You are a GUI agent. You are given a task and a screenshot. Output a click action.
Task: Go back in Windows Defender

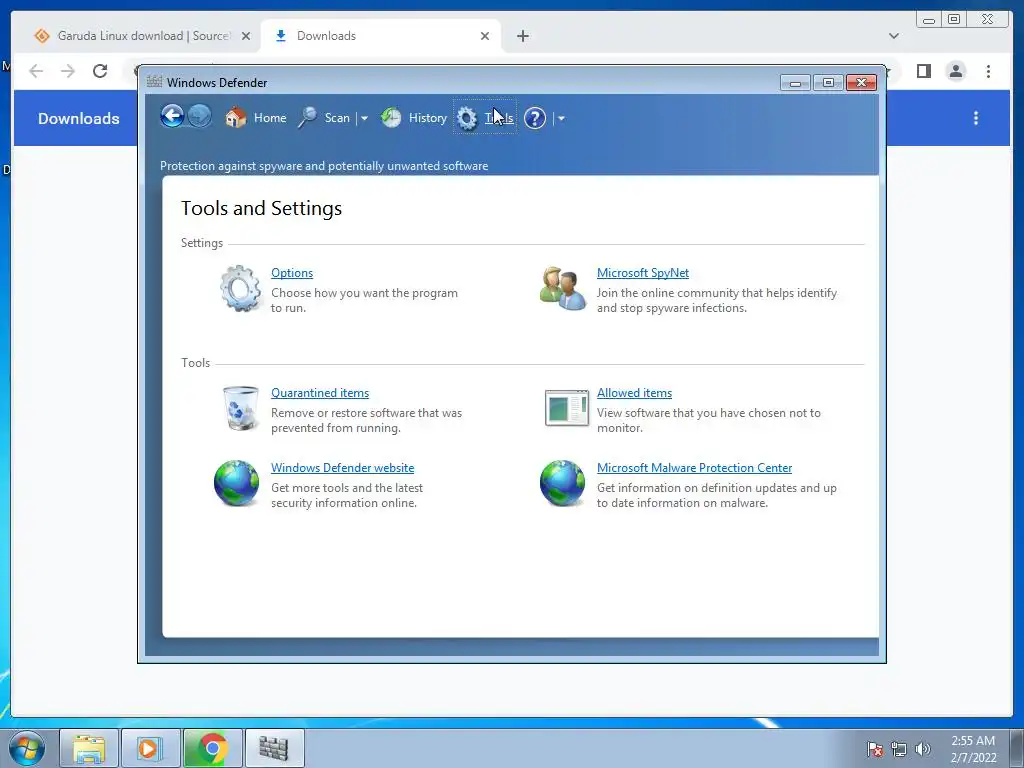point(172,117)
